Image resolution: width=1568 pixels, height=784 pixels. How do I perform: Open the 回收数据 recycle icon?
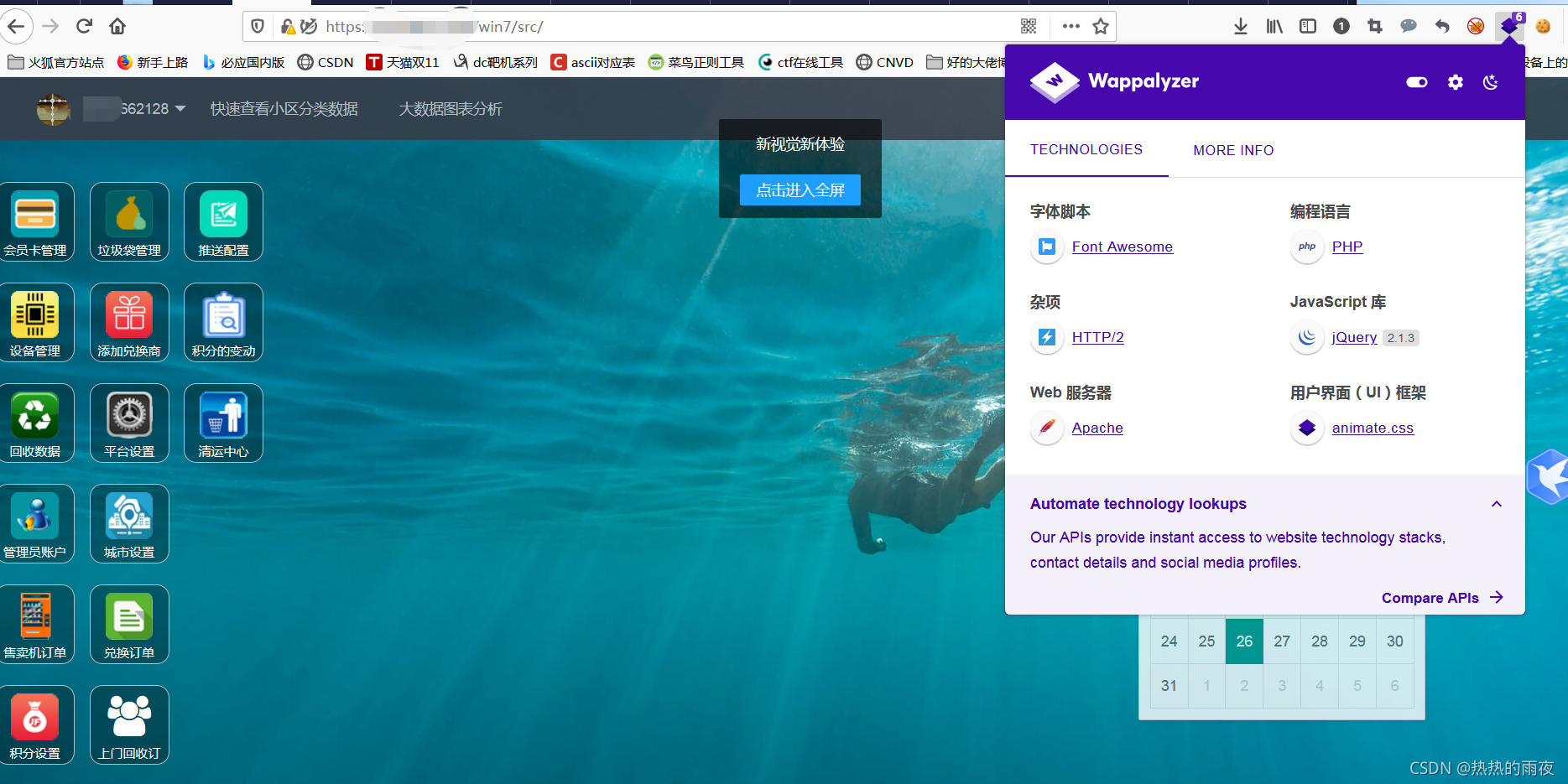[34, 423]
